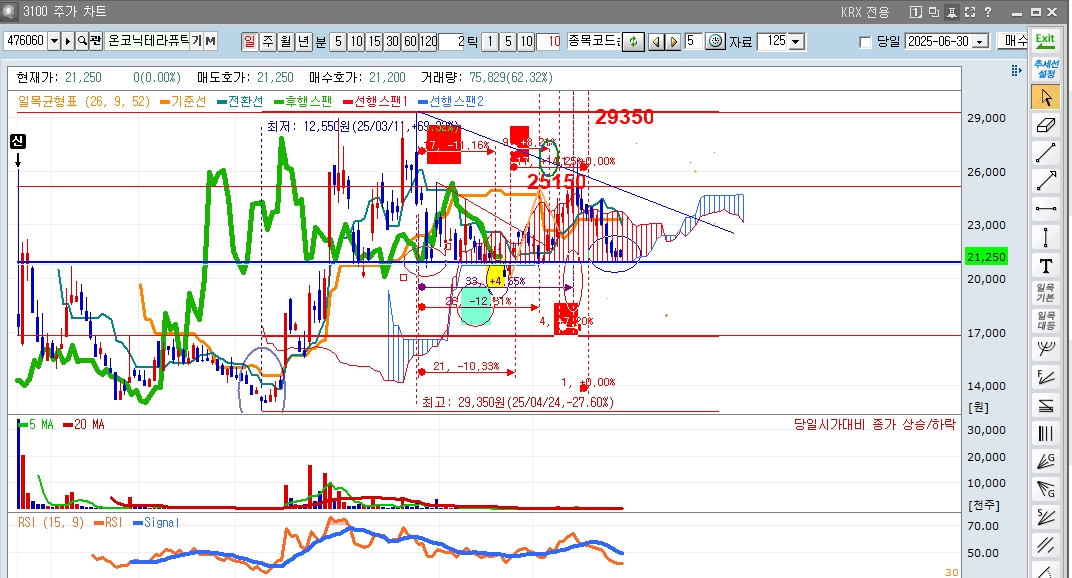
Task: Select the 일 daily period button
Action: tap(250, 42)
